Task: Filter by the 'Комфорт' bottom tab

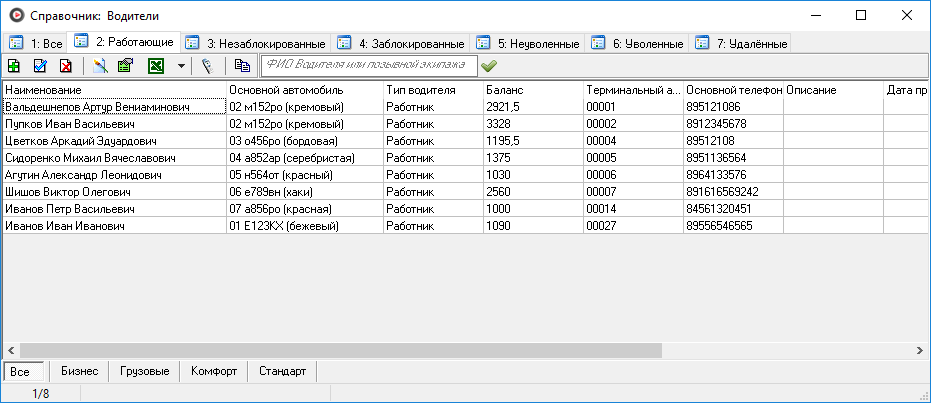Action: tap(215, 371)
